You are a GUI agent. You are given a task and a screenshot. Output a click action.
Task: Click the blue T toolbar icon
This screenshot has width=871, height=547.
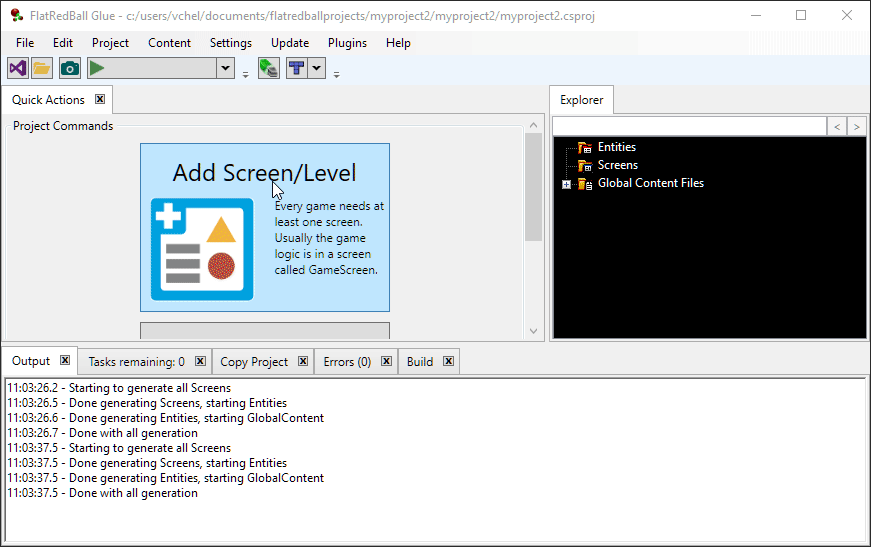pyautogui.click(x=296, y=68)
